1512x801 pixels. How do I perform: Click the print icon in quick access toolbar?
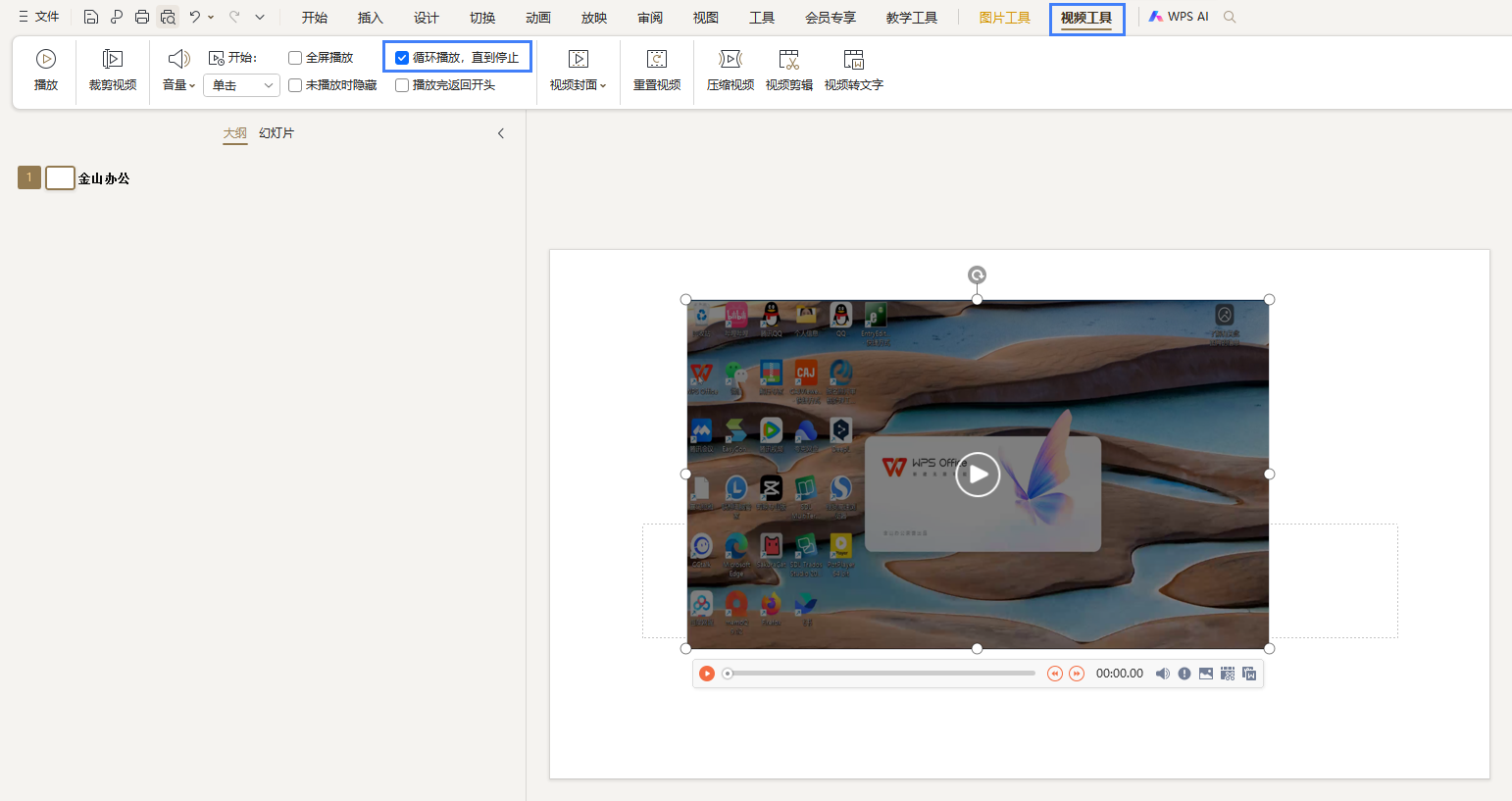click(142, 17)
